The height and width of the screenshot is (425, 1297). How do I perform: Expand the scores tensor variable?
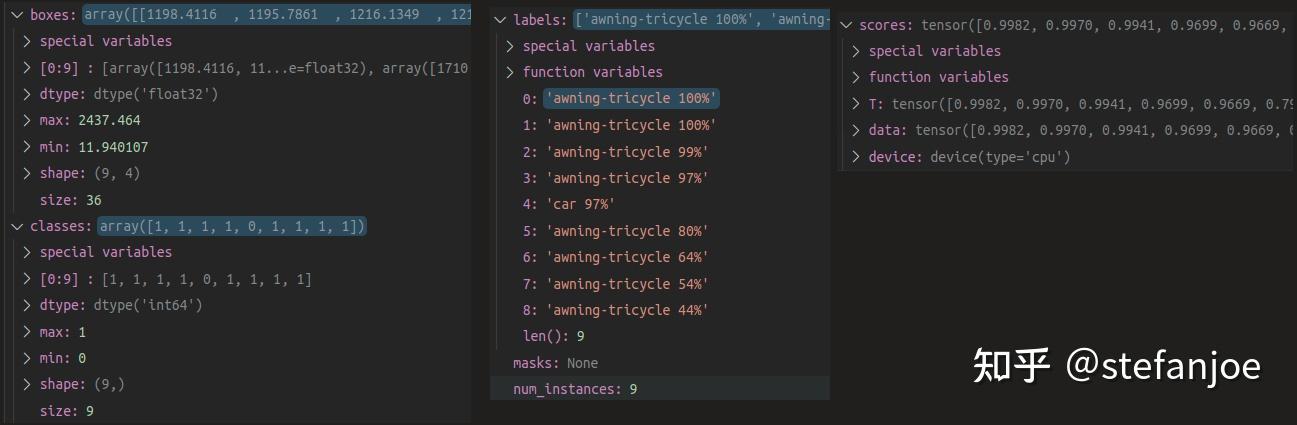[846, 24]
